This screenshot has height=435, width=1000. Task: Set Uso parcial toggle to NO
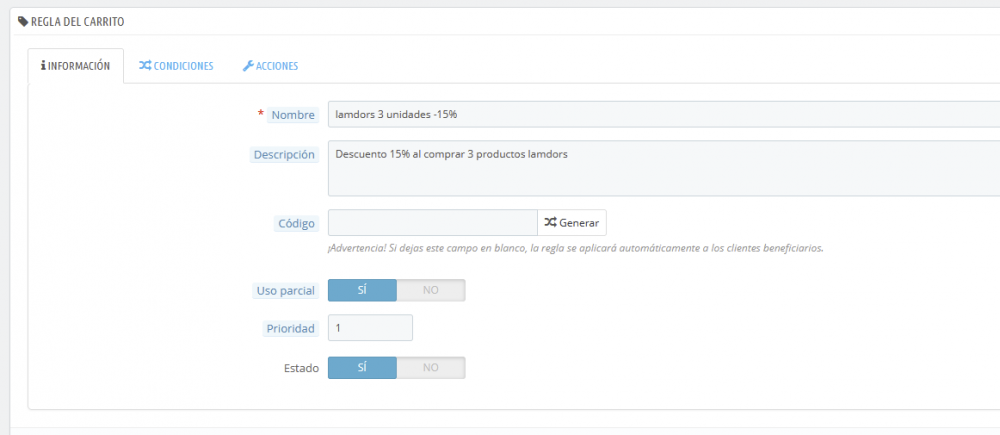tap(431, 290)
